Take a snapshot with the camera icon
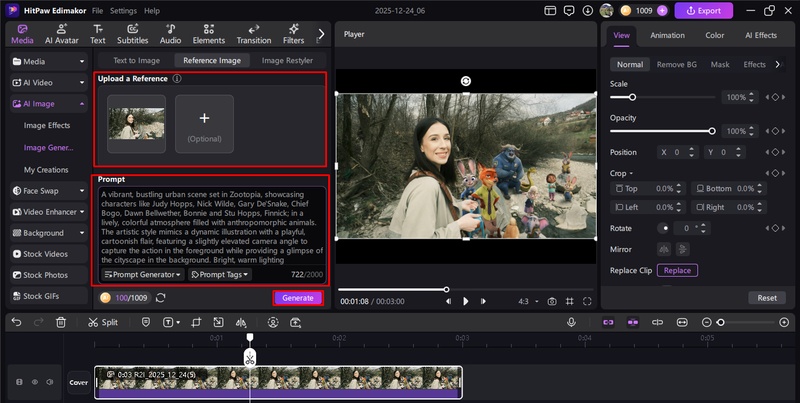This screenshot has width=800, height=403. [551, 301]
